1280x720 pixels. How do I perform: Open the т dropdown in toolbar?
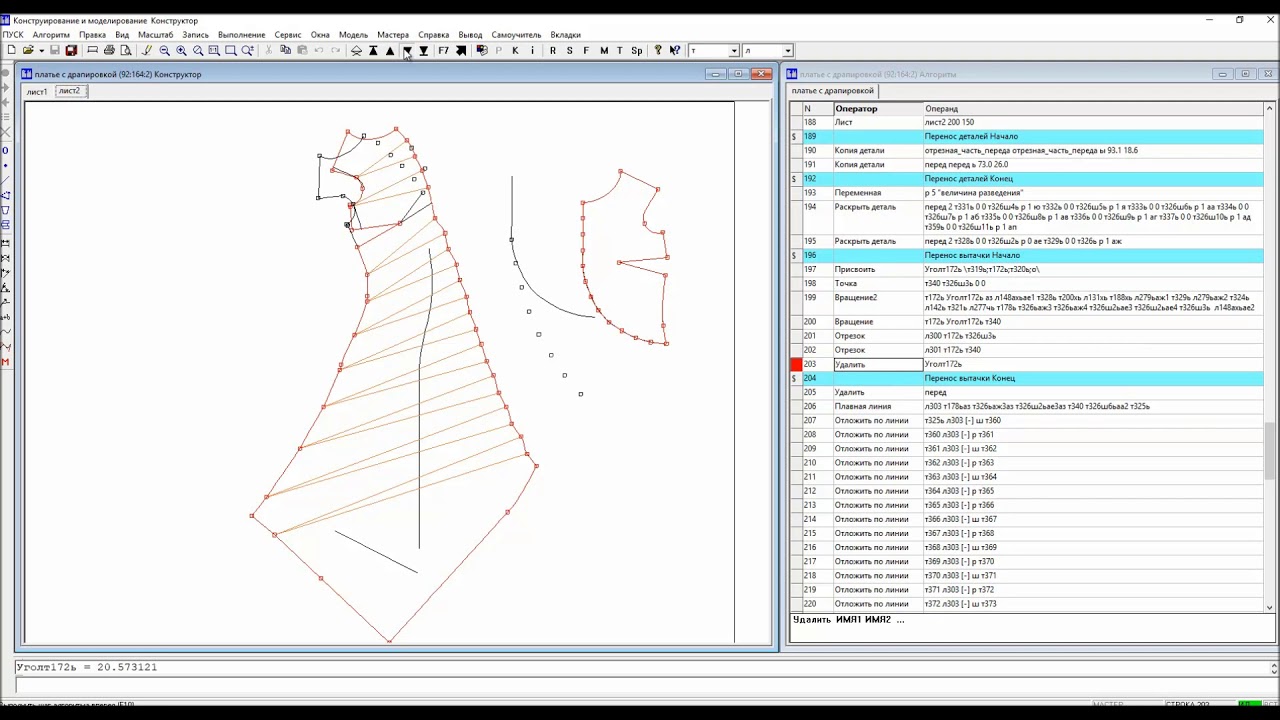pyautogui.click(x=734, y=50)
